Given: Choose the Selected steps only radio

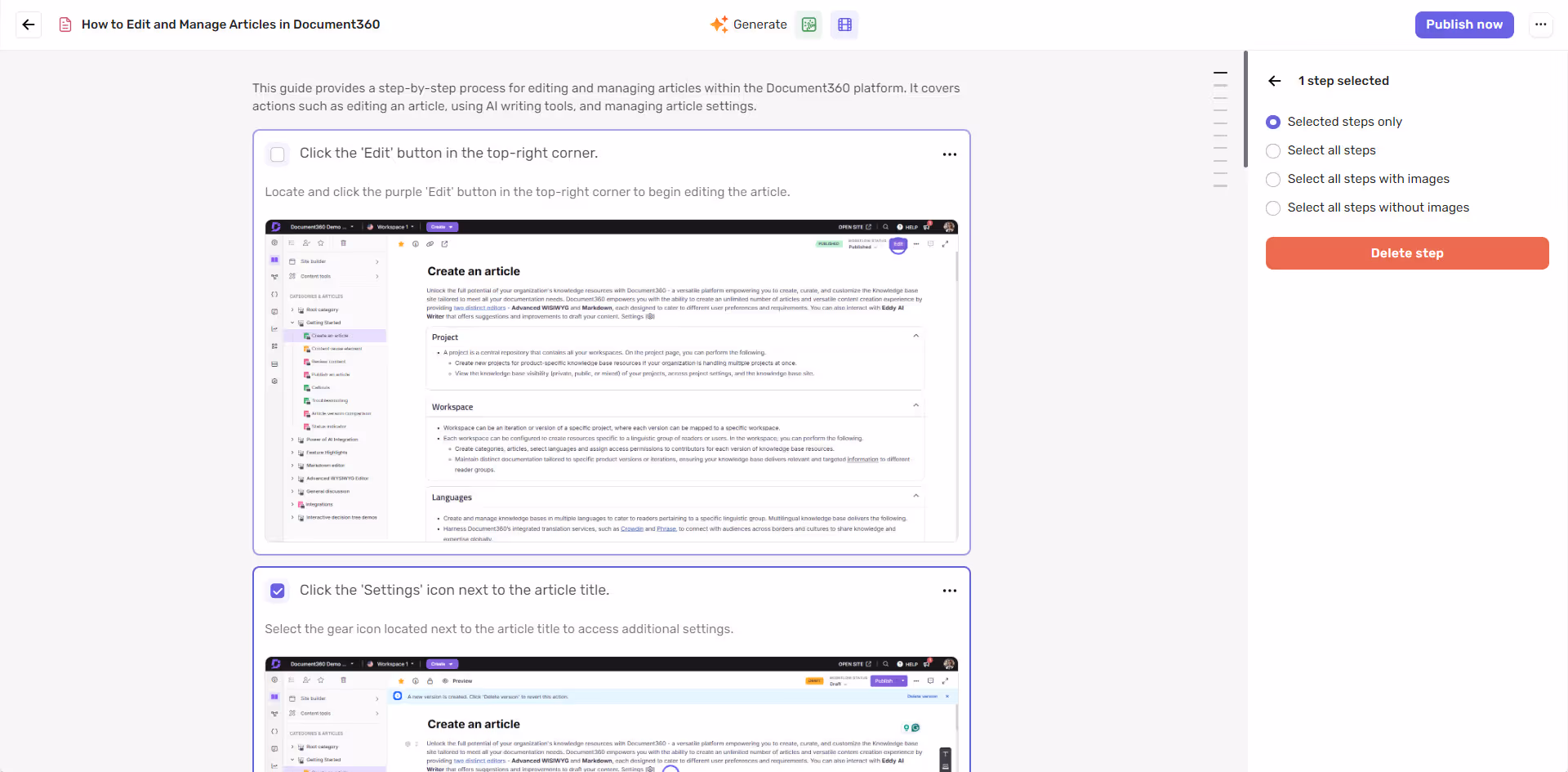Looking at the screenshot, I should (1273, 123).
